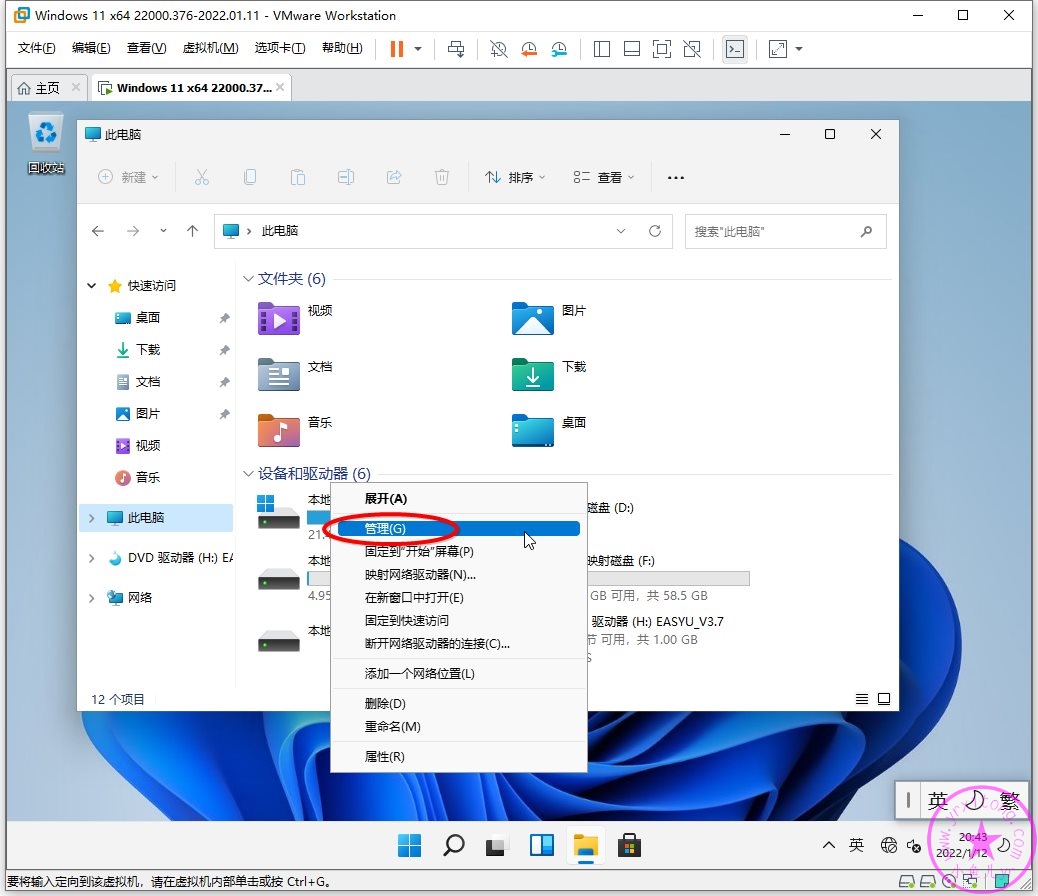
Task: Click 此电脑 in the navigation pane
Action: (x=157, y=518)
